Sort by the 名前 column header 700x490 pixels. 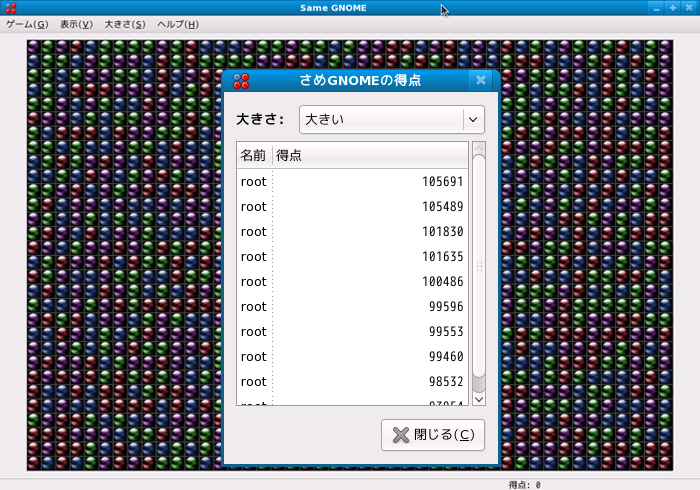click(254, 155)
